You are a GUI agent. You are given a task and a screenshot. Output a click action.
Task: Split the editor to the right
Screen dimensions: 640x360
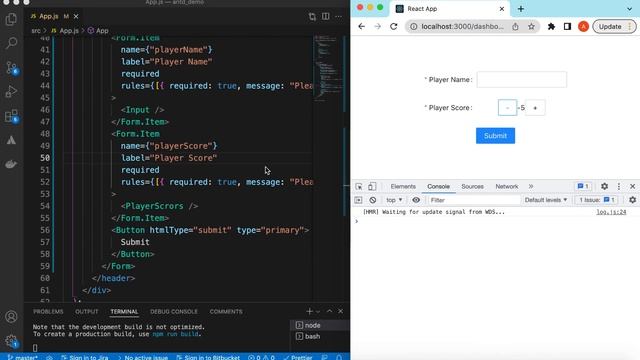pos(326,16)
